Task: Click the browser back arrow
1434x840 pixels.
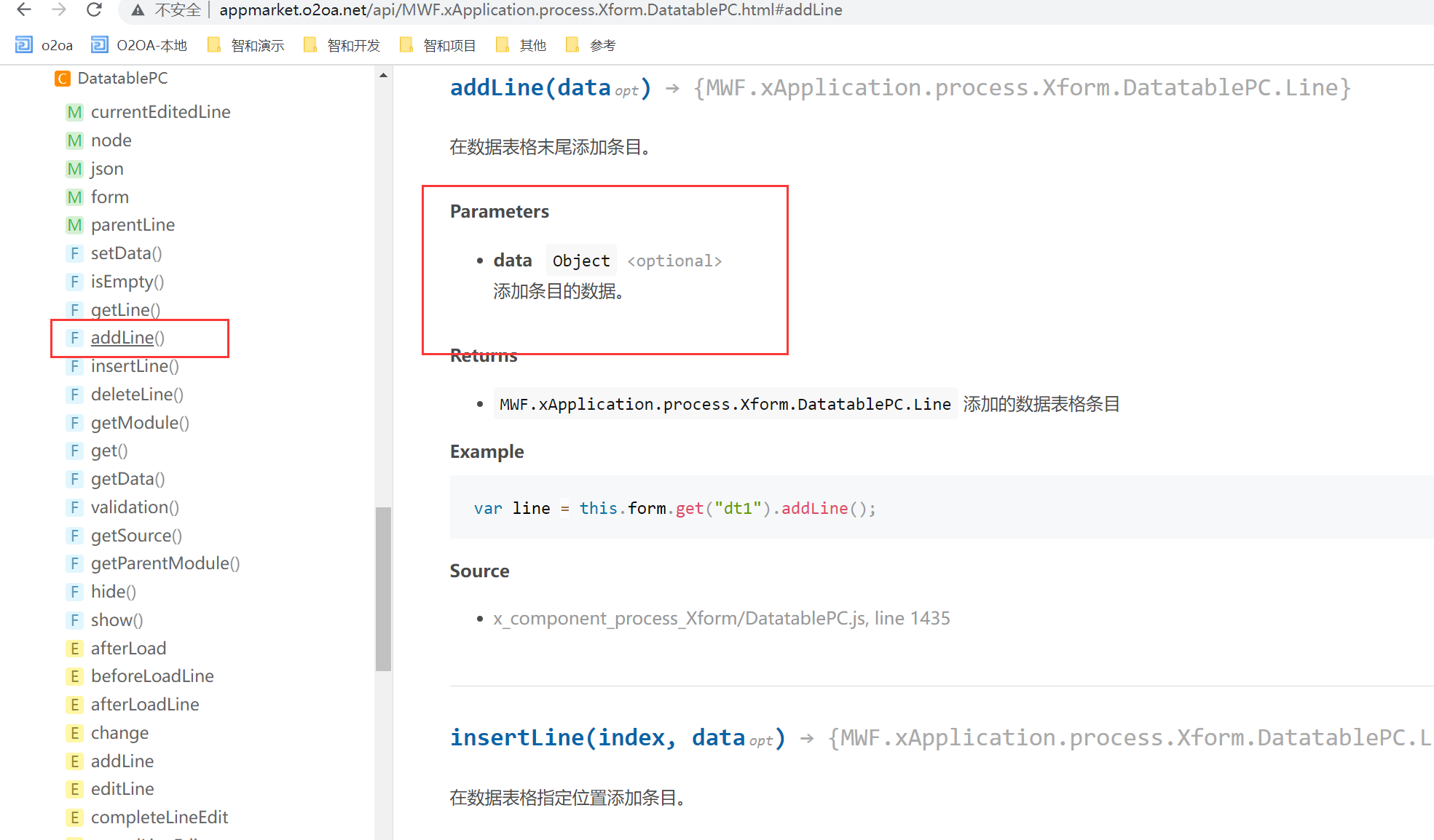Action: click(24, 9)
